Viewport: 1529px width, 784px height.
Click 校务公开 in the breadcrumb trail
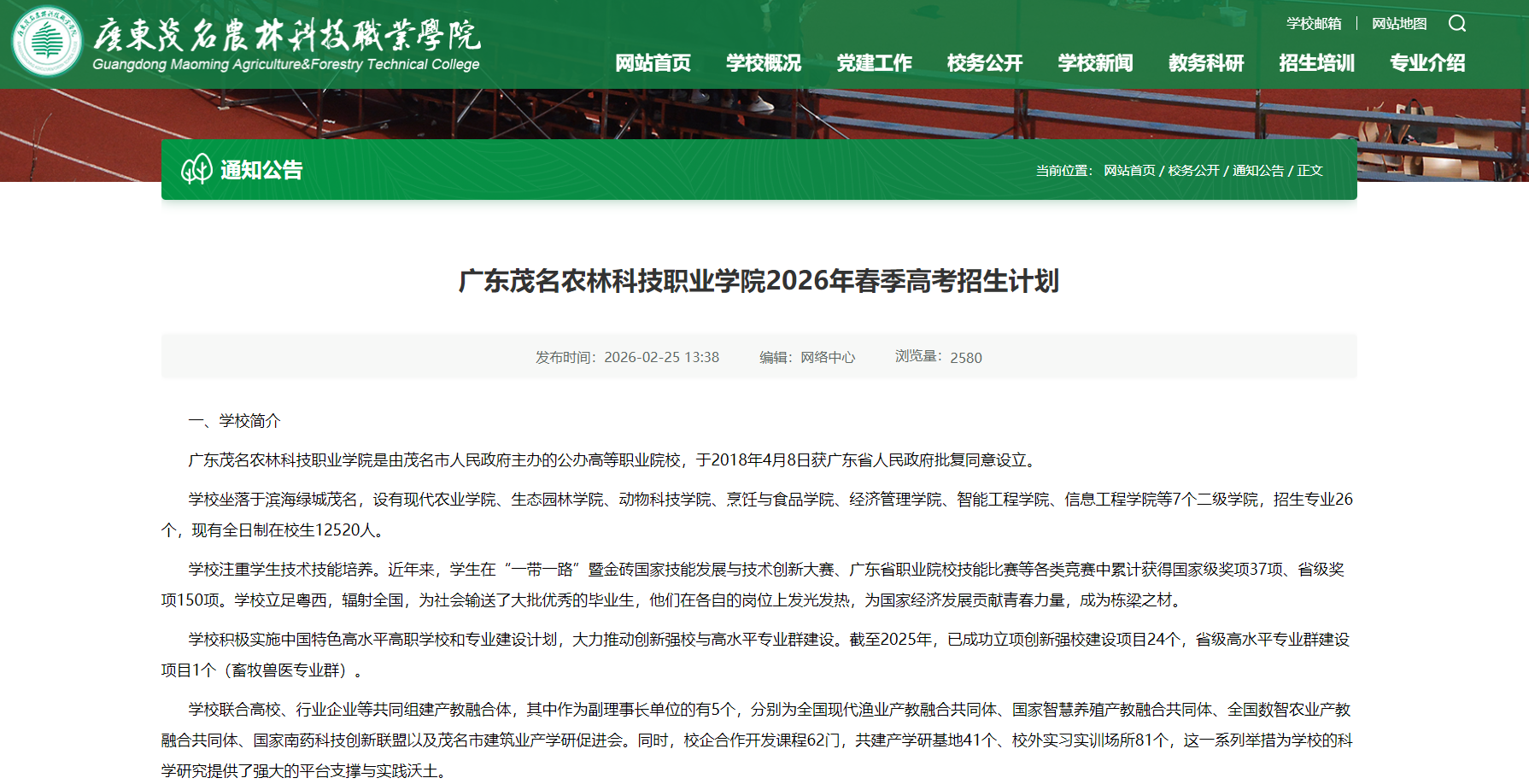1194,170
